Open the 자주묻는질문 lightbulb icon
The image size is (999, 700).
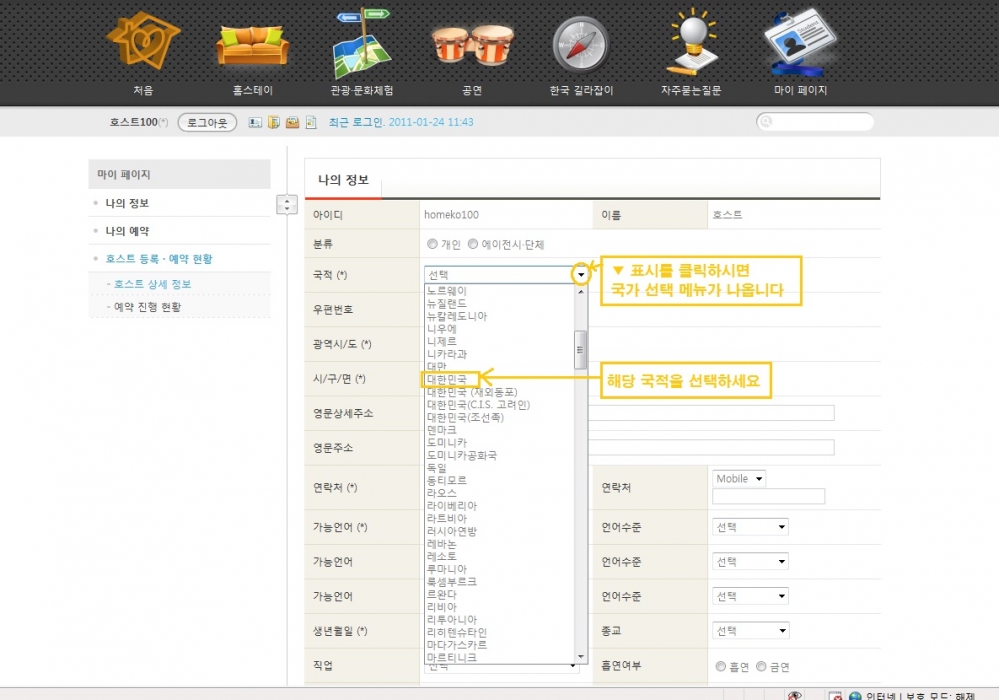click(x=692, y=42)
